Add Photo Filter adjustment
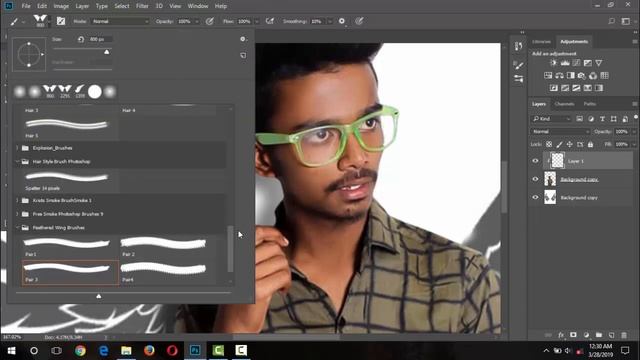The width and height of the screenshot is (640, 360). tap(582, 76)
